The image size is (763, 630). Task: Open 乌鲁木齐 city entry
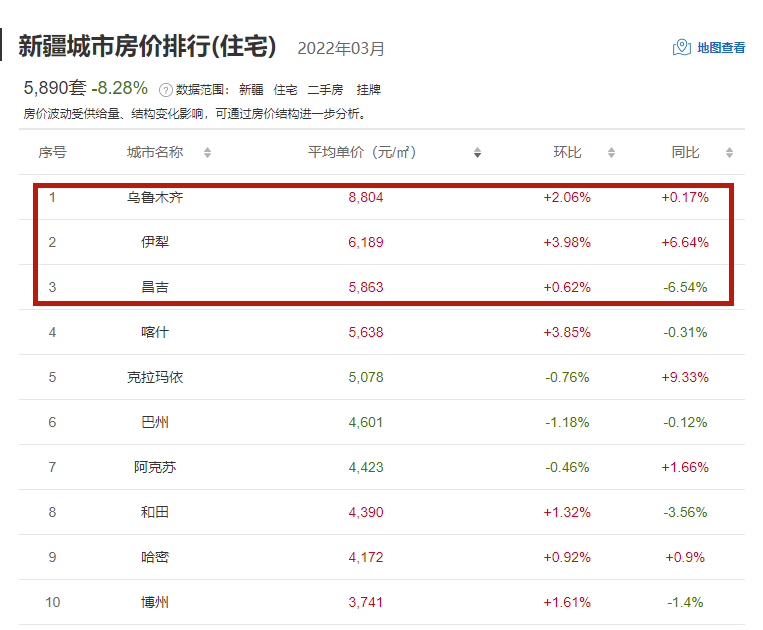[155, 198]
